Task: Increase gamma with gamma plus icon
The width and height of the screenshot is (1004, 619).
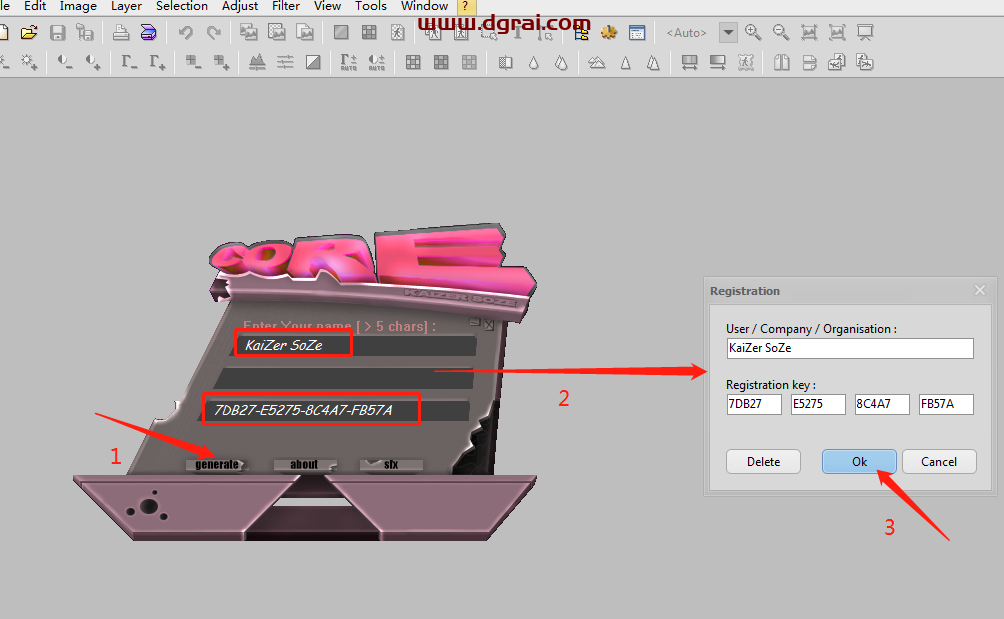Action: [x=158, y=62]
